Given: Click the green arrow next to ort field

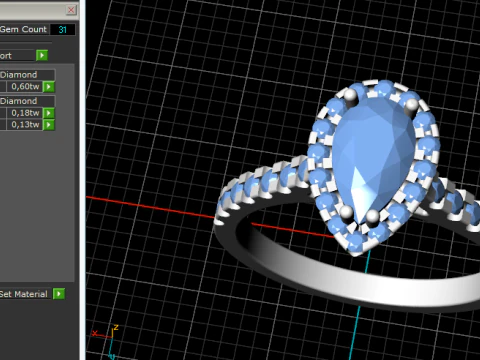Looking at the screenshot, I should 42,55.
